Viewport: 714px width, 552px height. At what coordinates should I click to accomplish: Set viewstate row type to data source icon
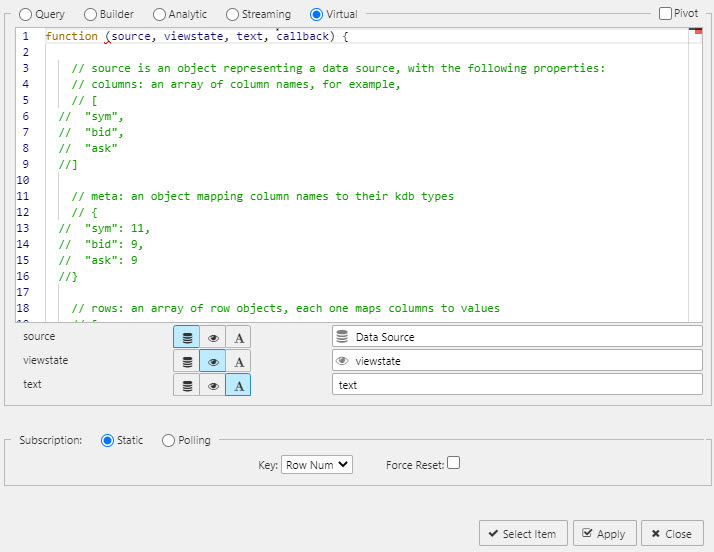click(x=187, y=361)
